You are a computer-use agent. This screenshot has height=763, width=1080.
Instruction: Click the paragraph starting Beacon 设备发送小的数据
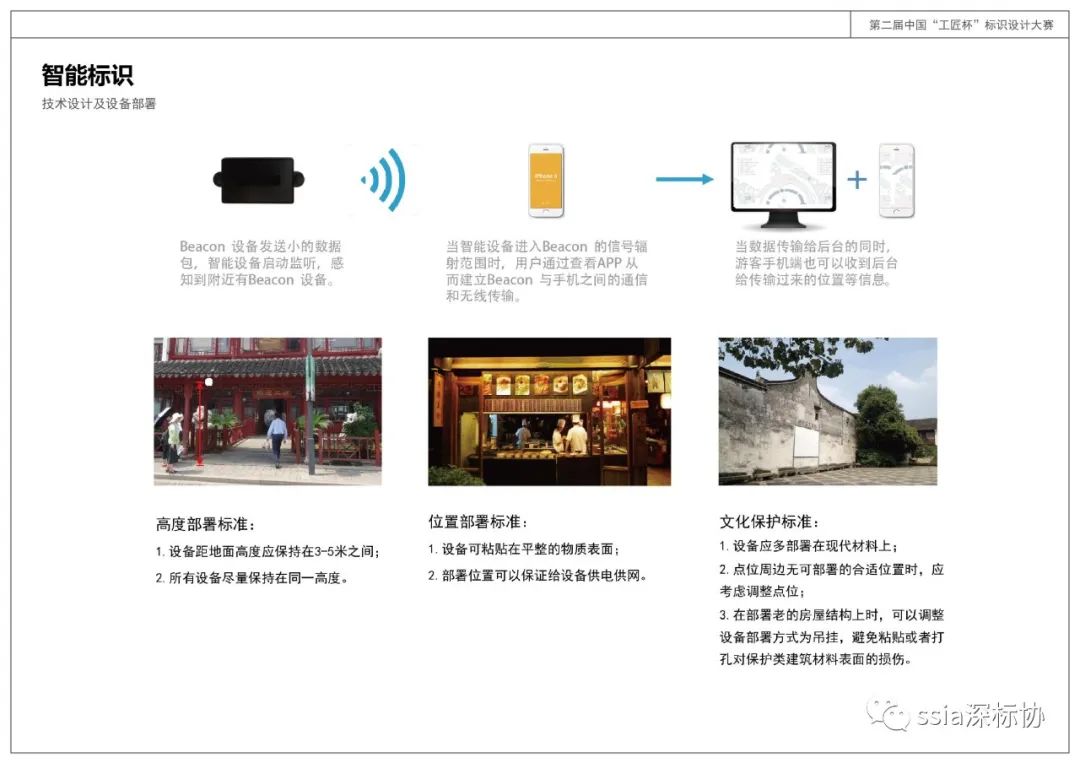coord(262,263)
